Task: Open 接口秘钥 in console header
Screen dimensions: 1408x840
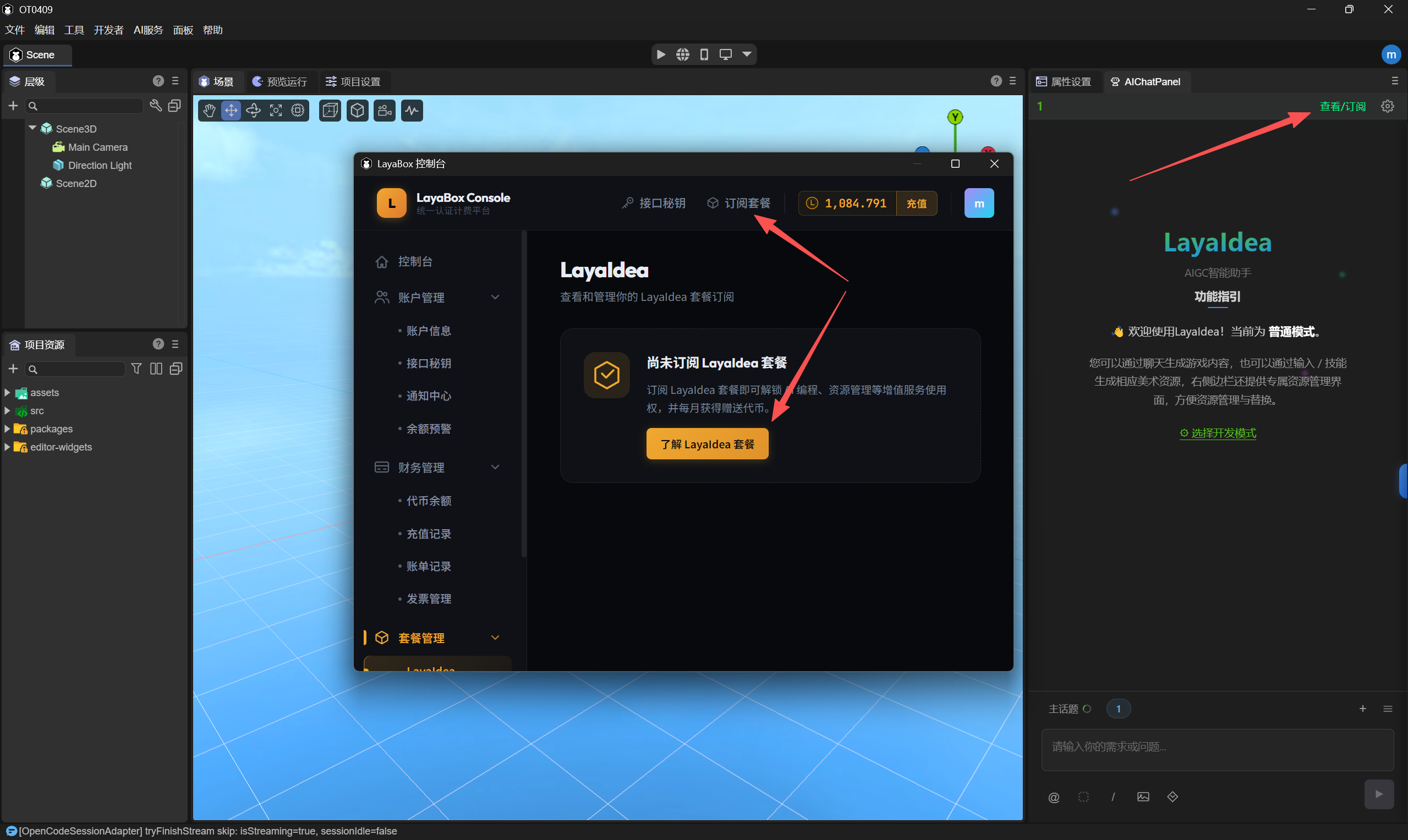Action: [x=653, y=203]
